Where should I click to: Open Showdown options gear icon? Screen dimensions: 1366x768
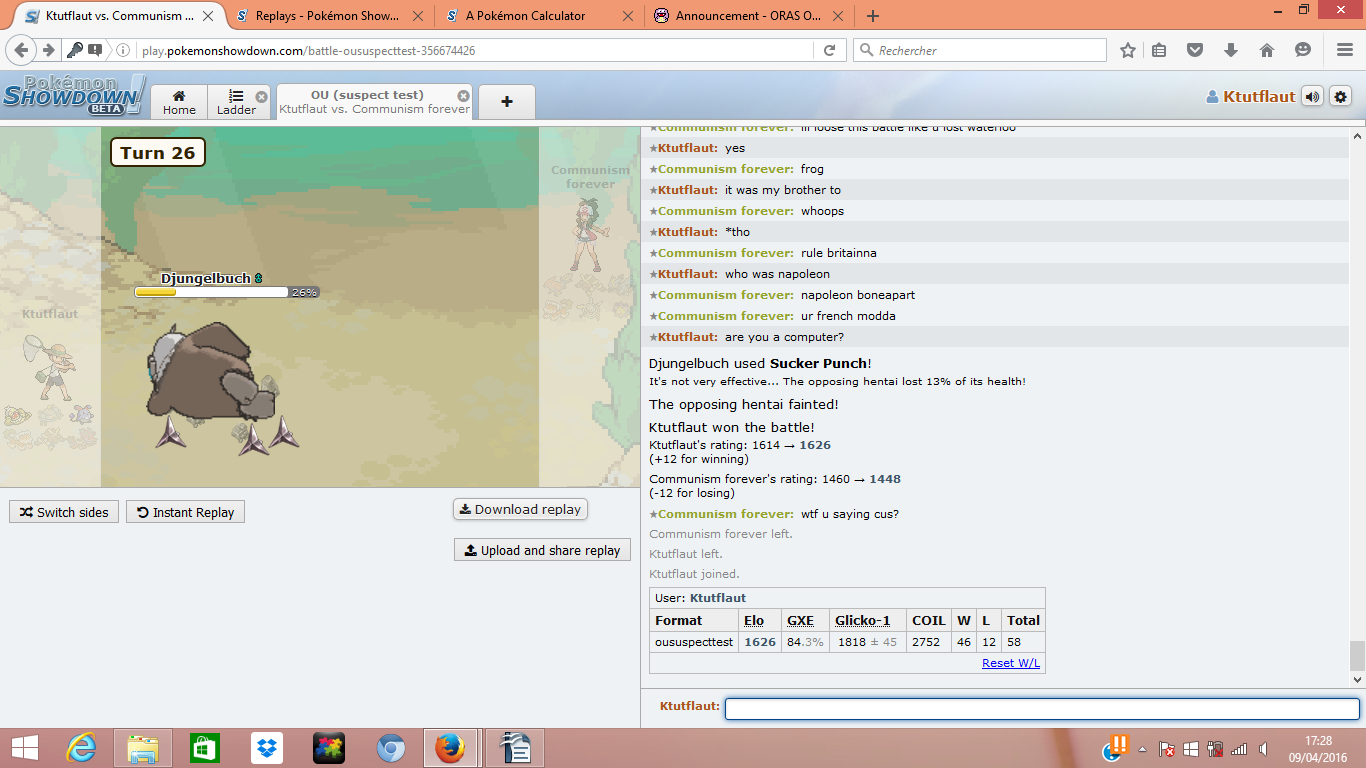tap(1340, 96)
